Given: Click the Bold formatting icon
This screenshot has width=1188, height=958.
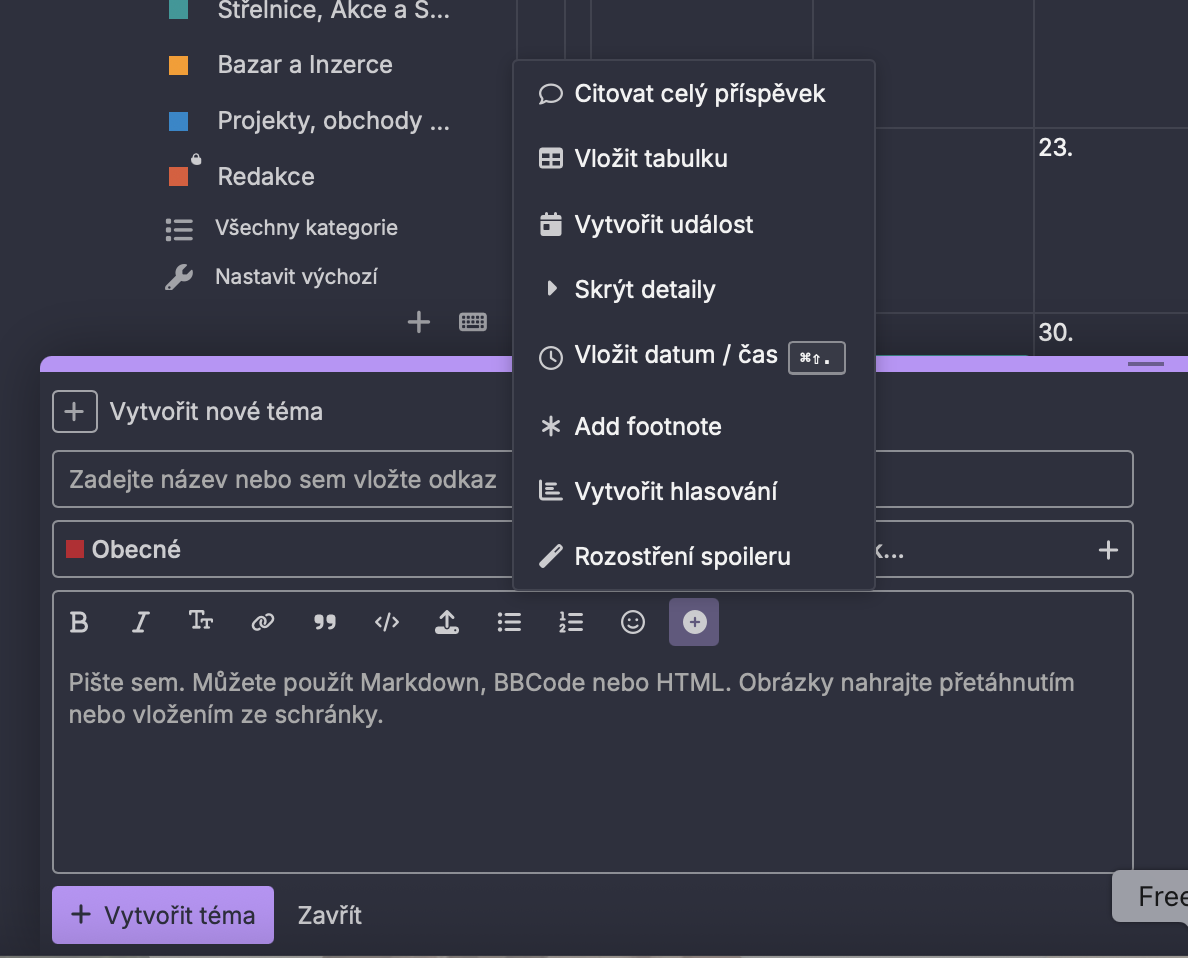Looking at the screenshot, I should [79, 622].
